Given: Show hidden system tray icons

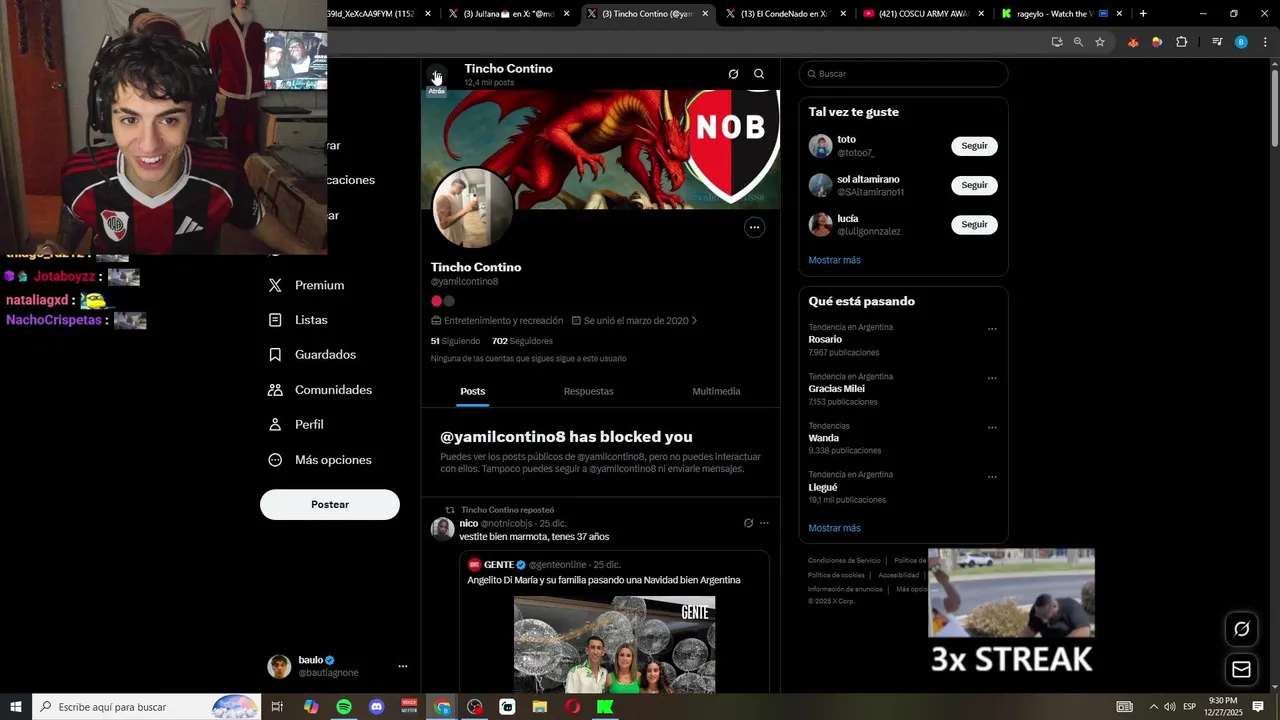Looking at the screenshot, I should coord(1153,707).
